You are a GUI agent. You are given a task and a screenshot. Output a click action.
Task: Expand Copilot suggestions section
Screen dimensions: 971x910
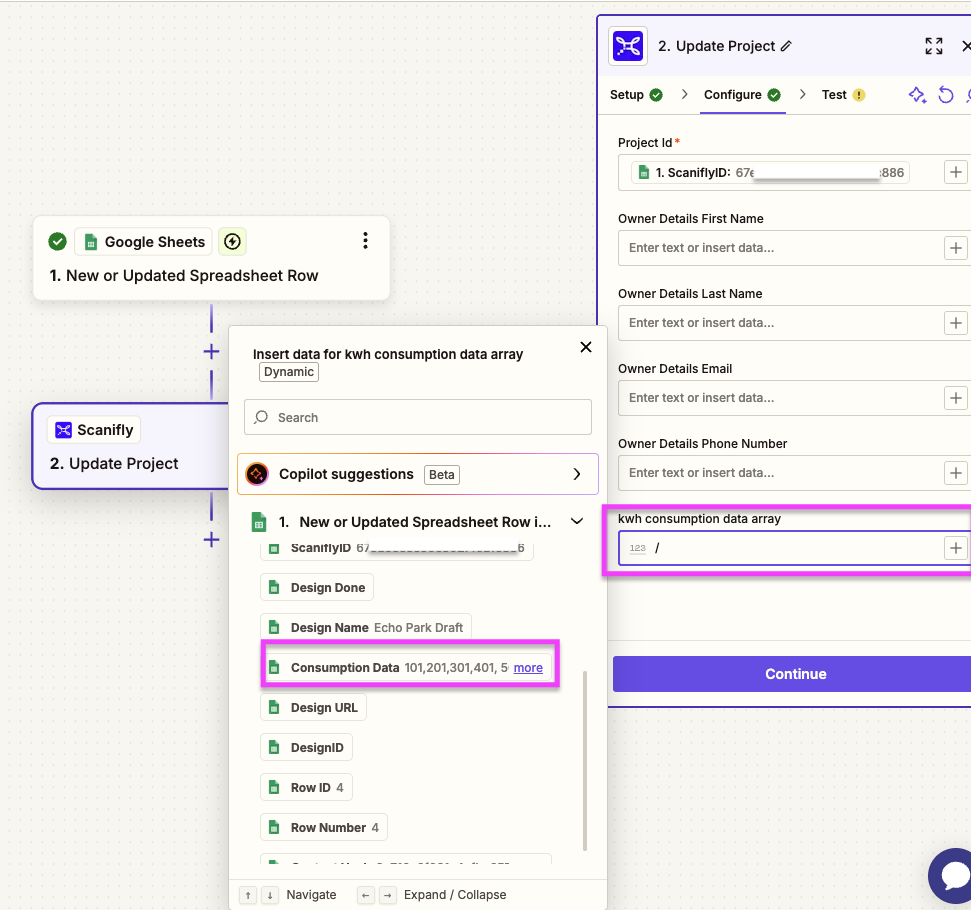point(577,474)
